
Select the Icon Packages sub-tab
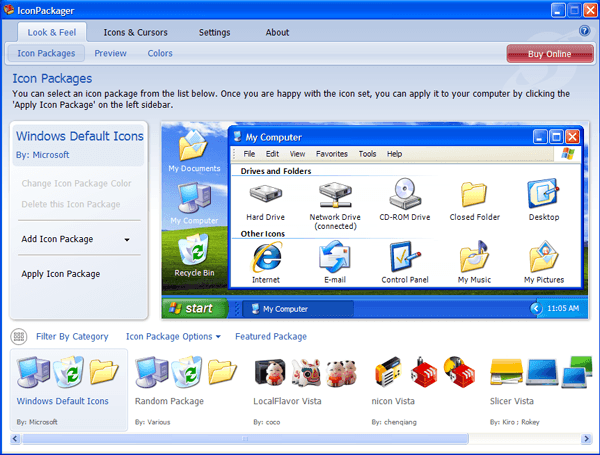tap(46, 53)
